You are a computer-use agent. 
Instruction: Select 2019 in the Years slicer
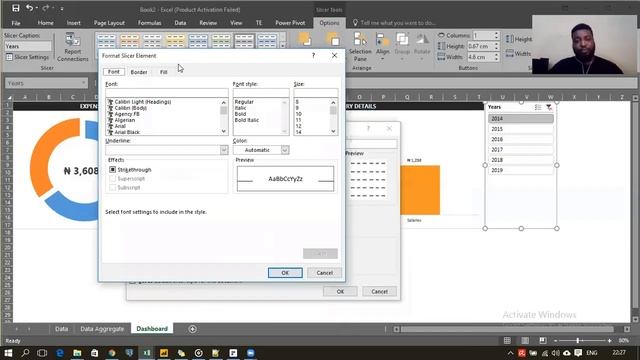[x=521, y=170]
